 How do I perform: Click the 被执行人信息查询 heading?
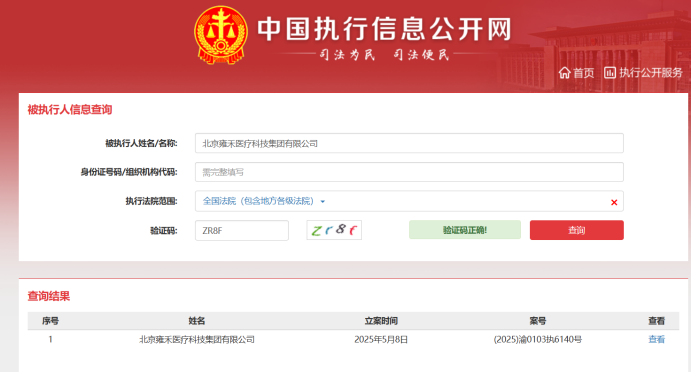click(x=70, y=109)
